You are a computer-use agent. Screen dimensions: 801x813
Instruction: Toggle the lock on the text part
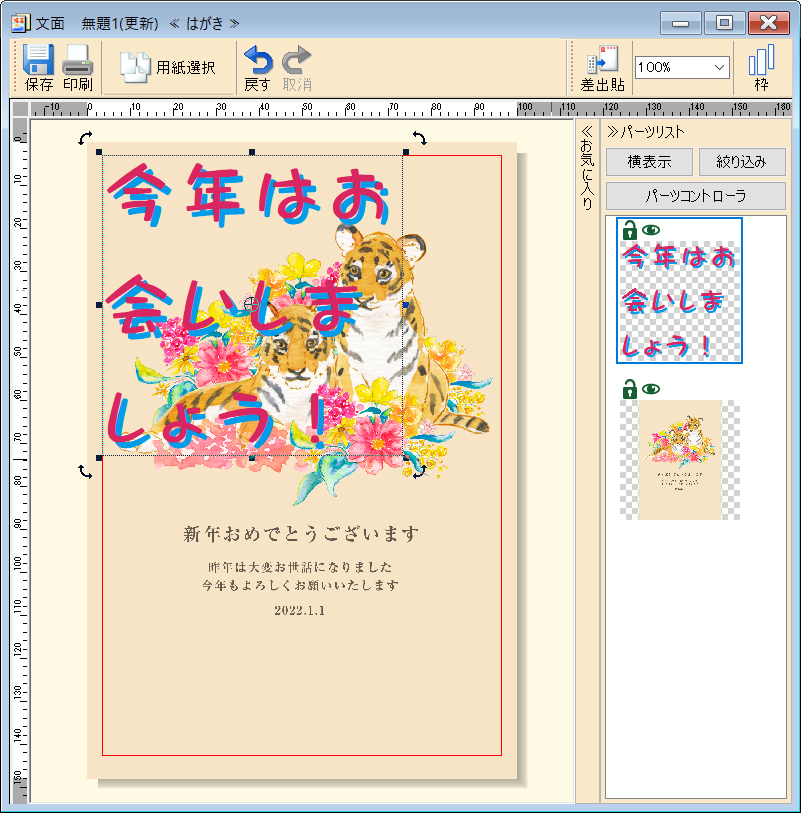629,230
